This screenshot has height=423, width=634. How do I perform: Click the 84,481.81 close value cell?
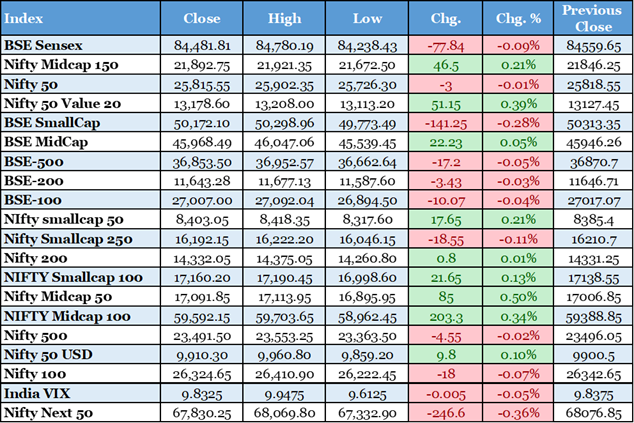pyautogui.click(x=204, y=45)
